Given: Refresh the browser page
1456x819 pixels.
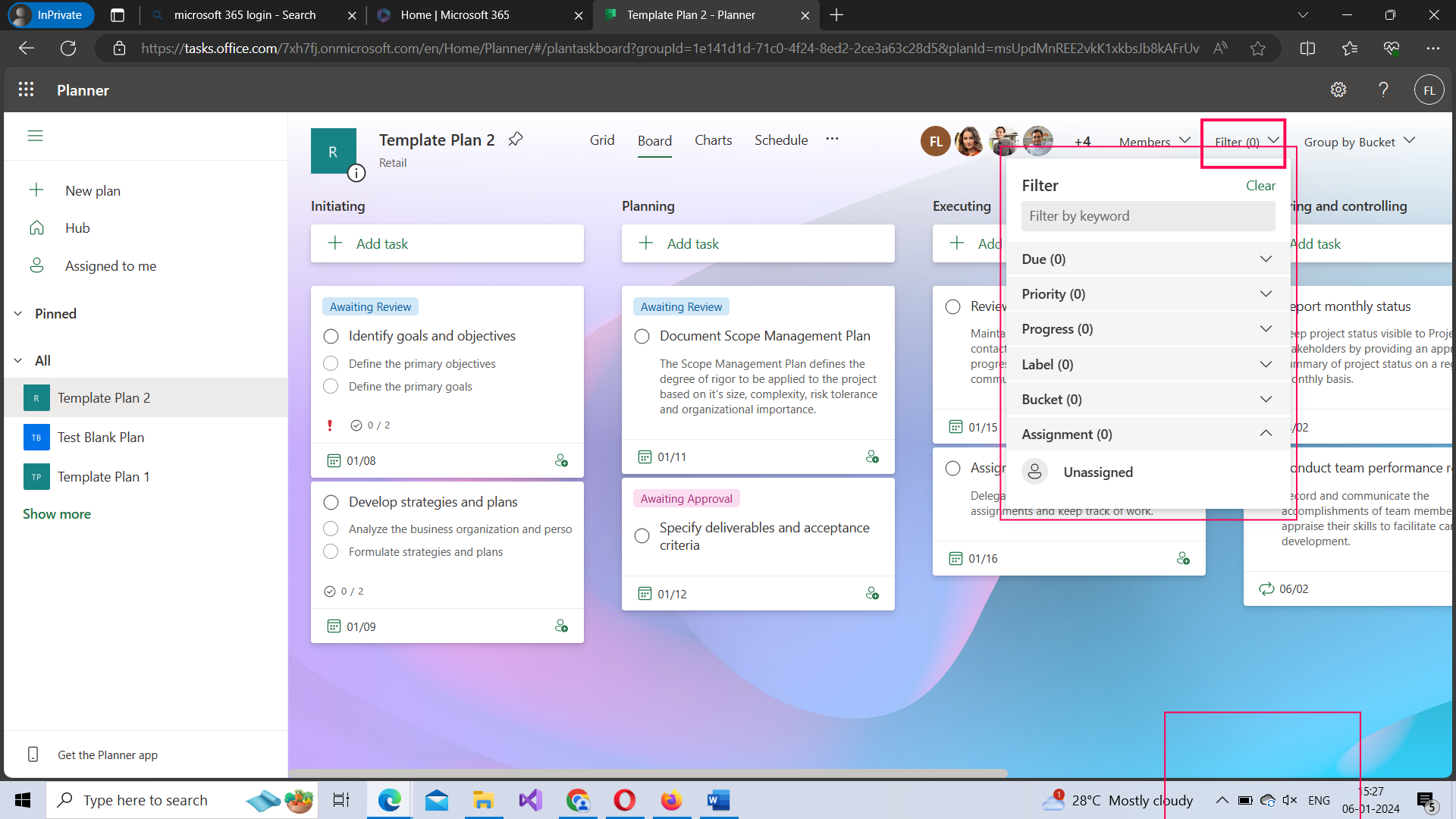Looking at the screenshot, I should (x=68, y=49).
